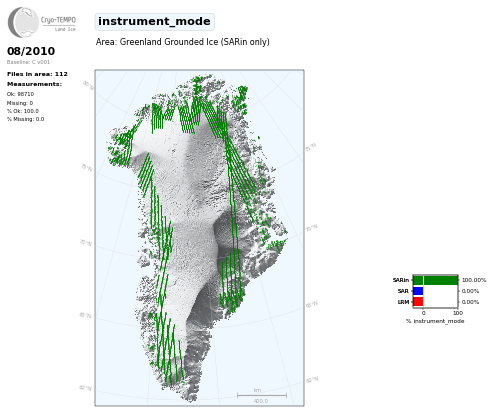Click the 'Missing: 0' statistic
Screen dimensions: 492x410
[x=20, y=103]
